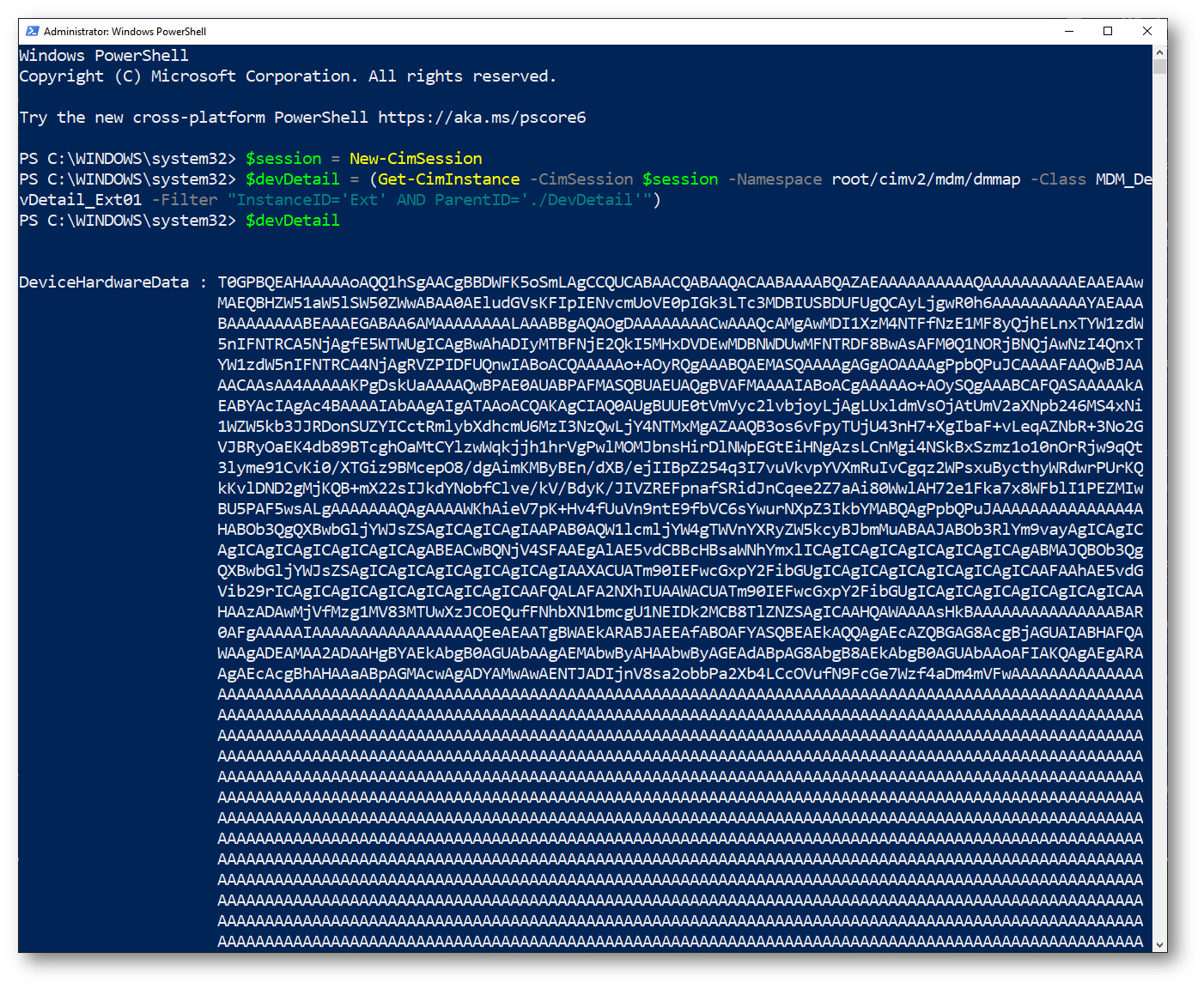The width and height of the screenshot is (1204, 989).
Task: Click the Copyright Microsoft Corporation line
Action: [x=288, y=76]
